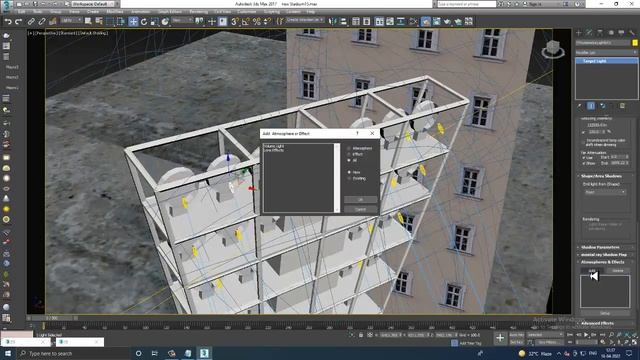Click the Configure Modifier Sets icon
Viewport: 640px width, 360px height.
click(622, 106)
